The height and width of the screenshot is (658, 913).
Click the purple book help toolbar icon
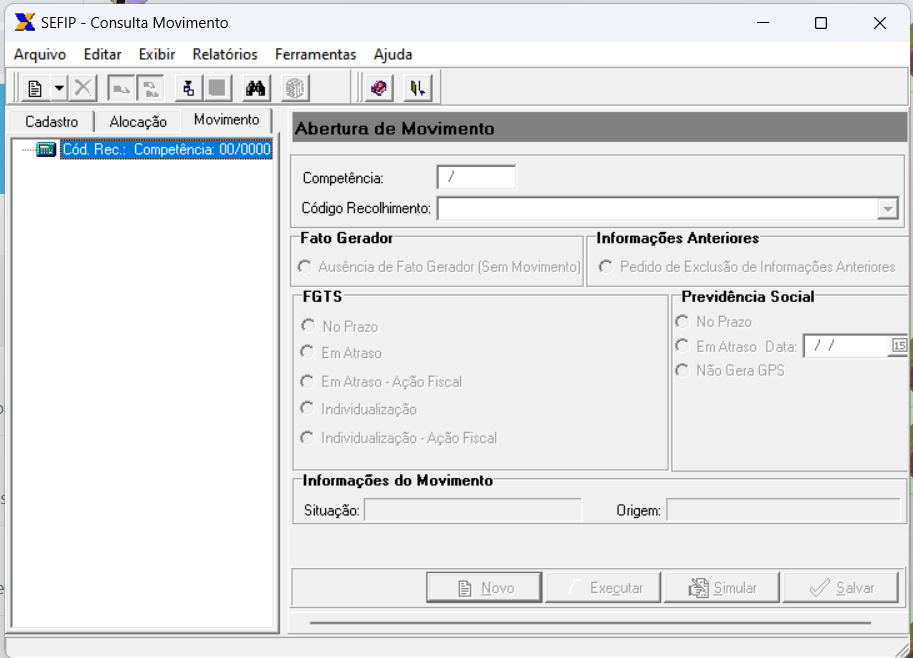[379, 89]
